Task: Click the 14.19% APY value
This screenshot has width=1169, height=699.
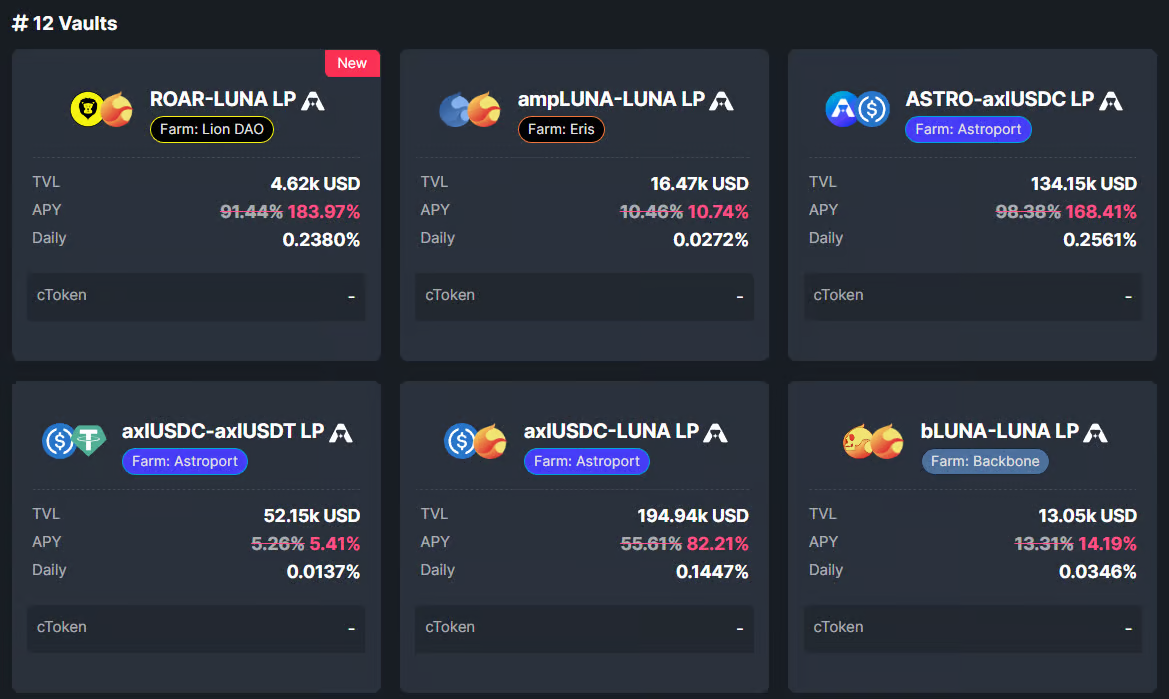Action: 1107,544
